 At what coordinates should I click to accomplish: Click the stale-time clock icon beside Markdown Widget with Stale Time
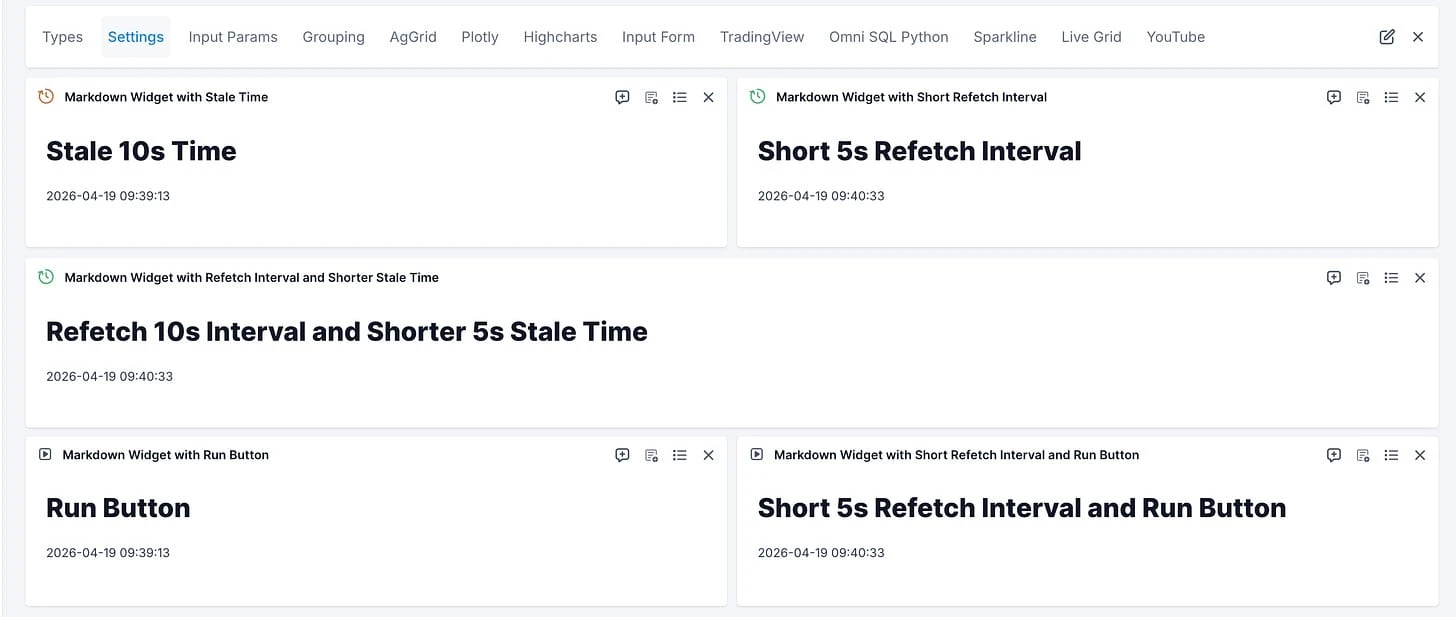tap(45, 97)
